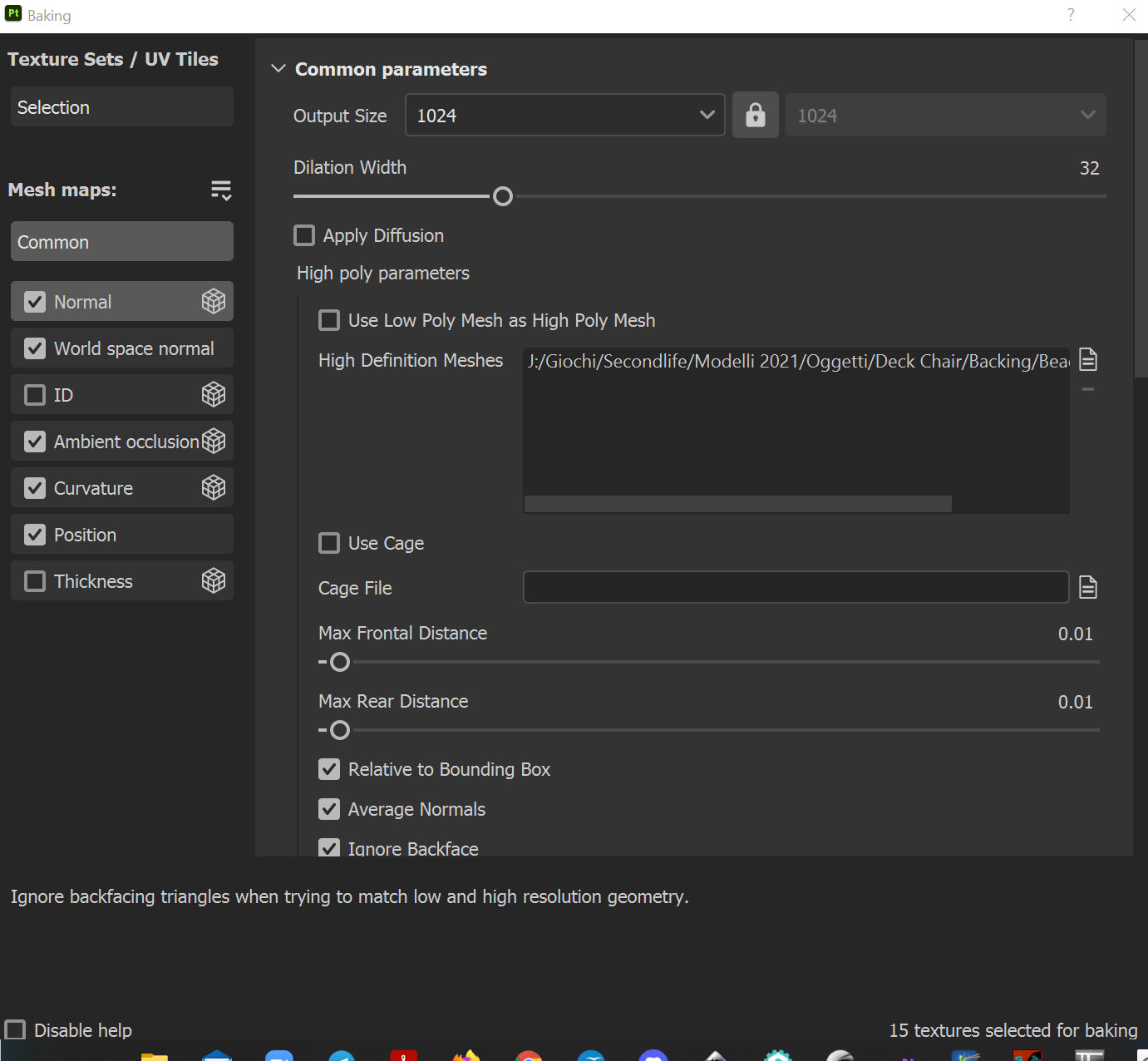The image size is (1148, 1061).
Task: Open the Output Size 1024 dropdown
Action: click(x=565, y=115)
